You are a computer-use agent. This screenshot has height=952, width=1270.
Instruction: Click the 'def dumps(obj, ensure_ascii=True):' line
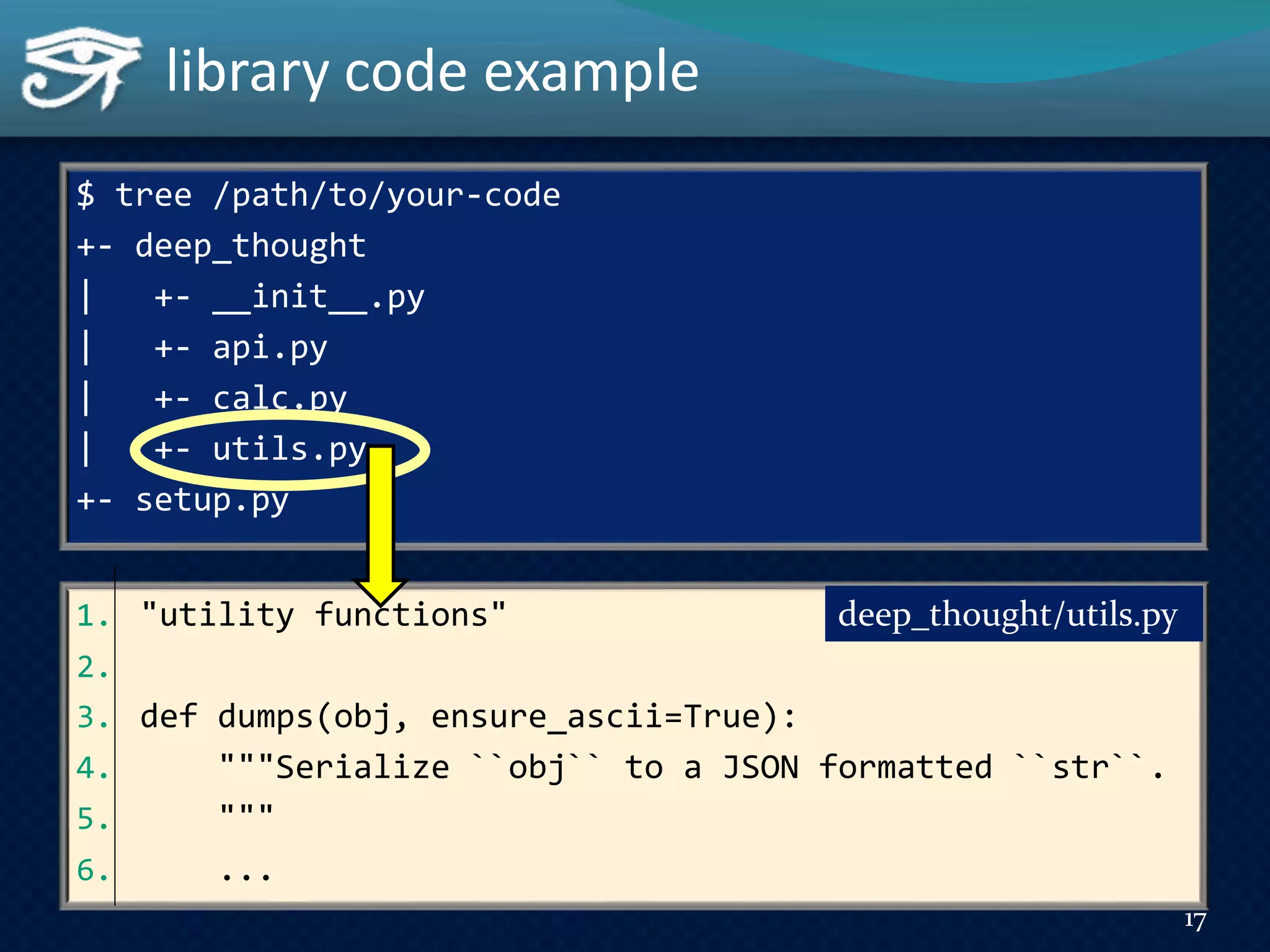point(468,717)
